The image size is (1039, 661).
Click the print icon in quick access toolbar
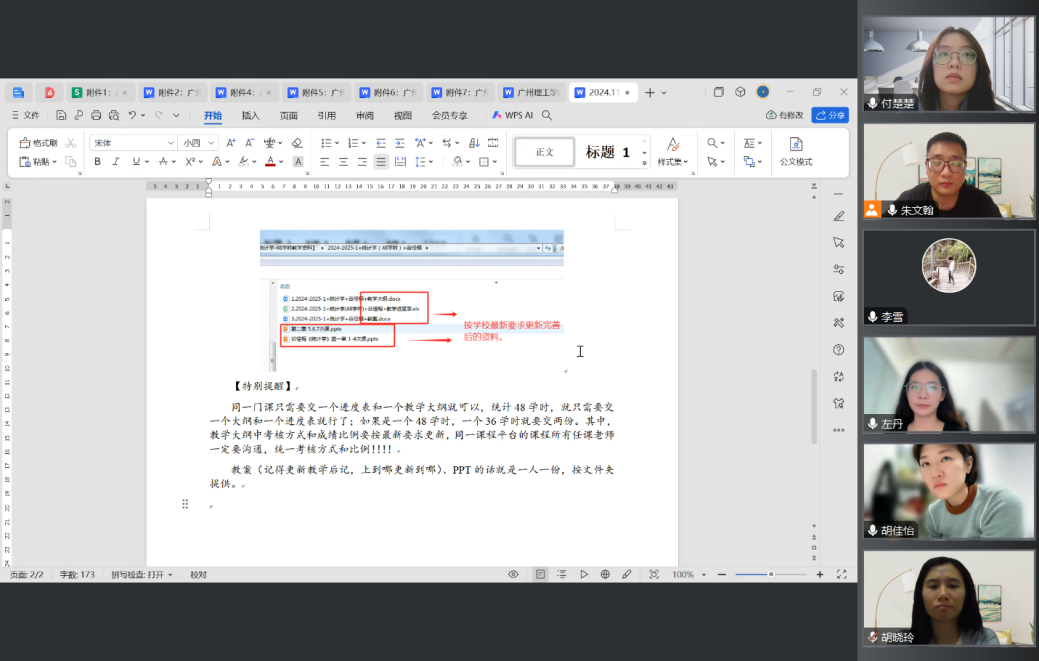[96, 116]
